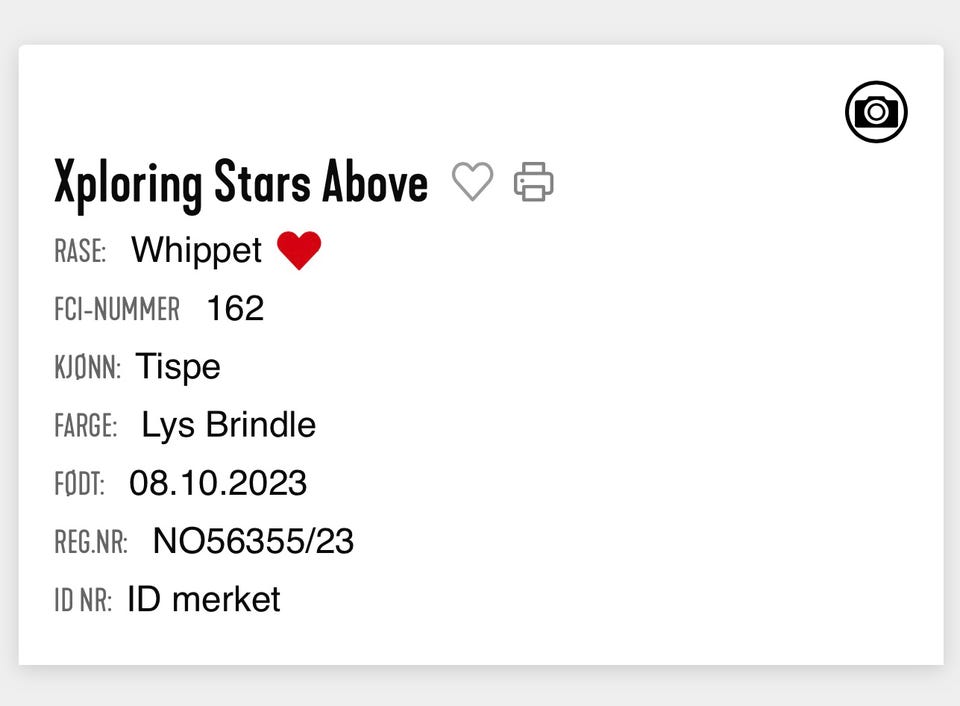This screenshot has height=706, width=960.
Task: Click the gray background above the card
Action: 480,20
